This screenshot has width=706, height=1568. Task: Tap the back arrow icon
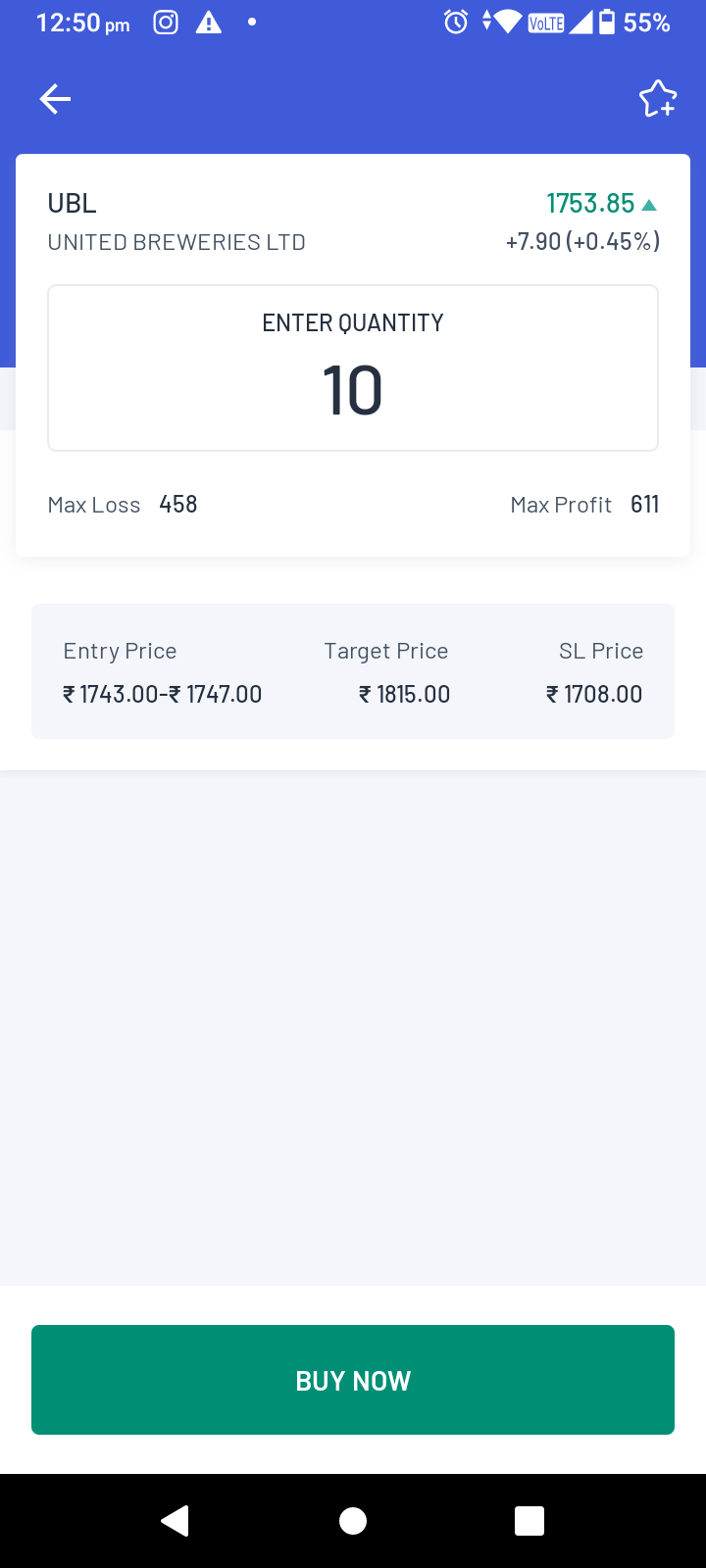55,99
